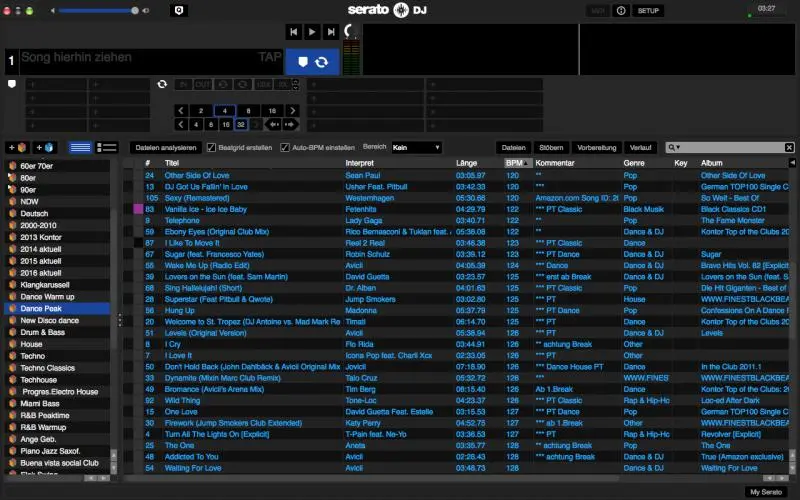Switch the library to simple list view
Viewport: 800px width, 500px height.
tap(80, 147)
